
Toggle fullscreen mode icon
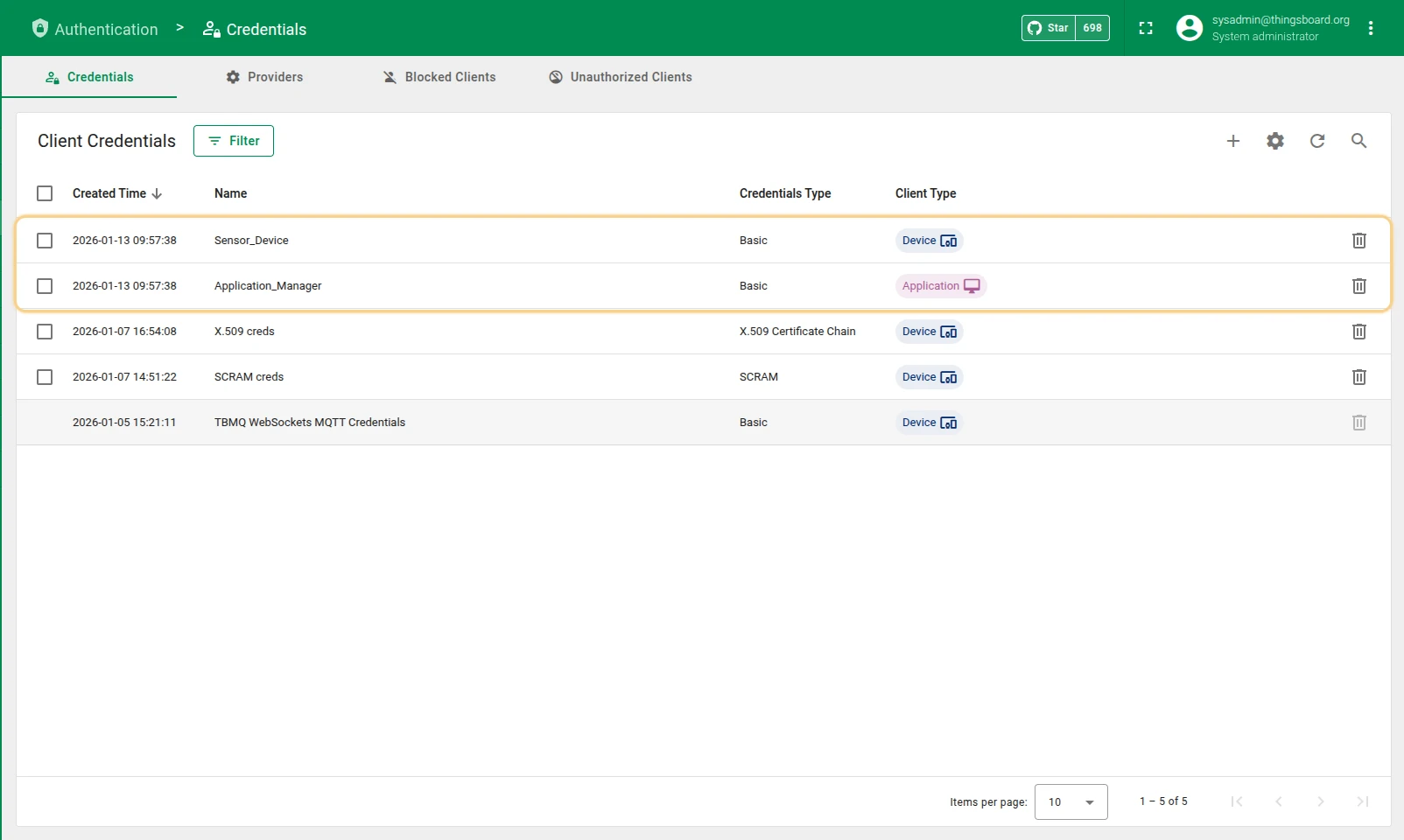(x=1146, y=28)
